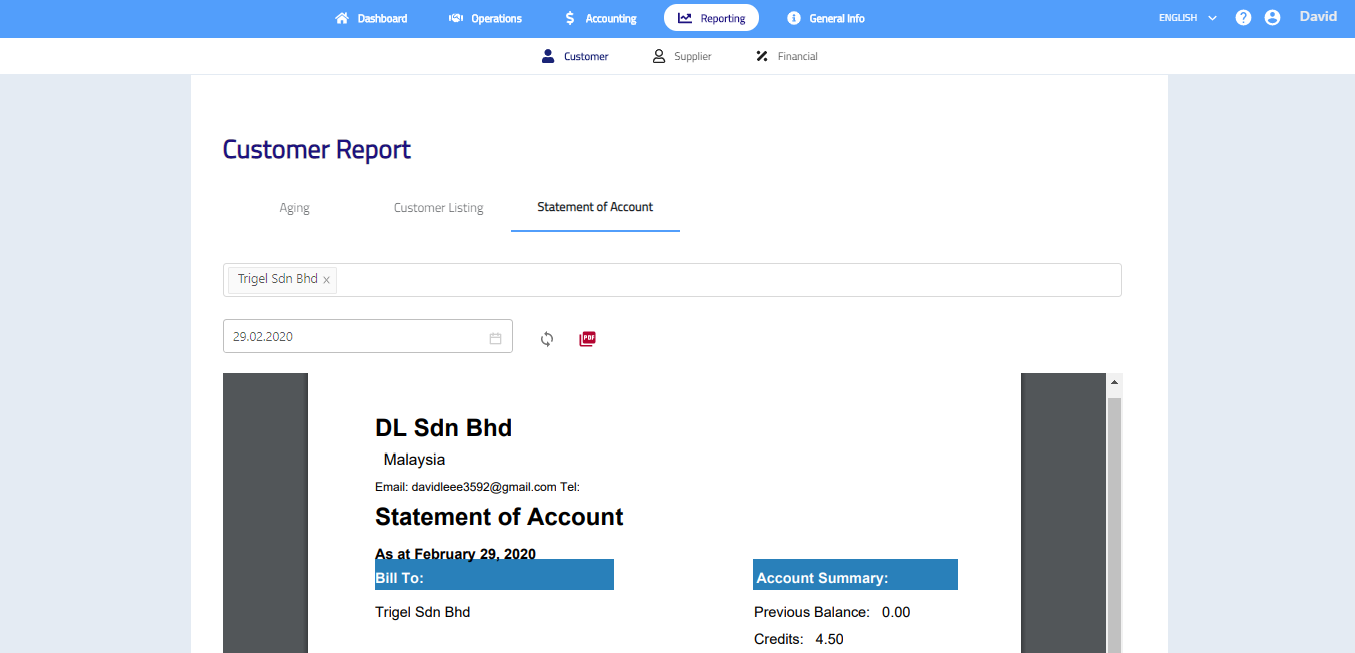
Task: Select the Customer report section
Action: tap(575, 57)
